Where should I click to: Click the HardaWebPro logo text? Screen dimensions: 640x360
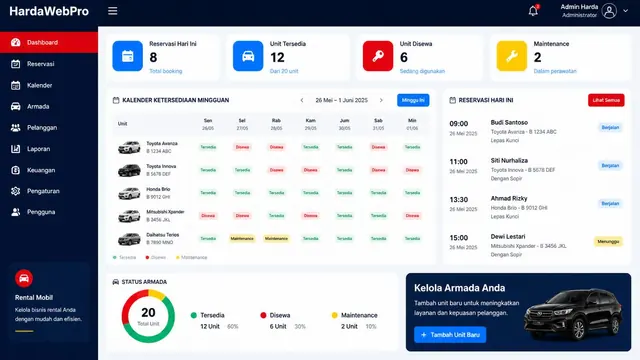pyautogui.click(x=49, y=11)
